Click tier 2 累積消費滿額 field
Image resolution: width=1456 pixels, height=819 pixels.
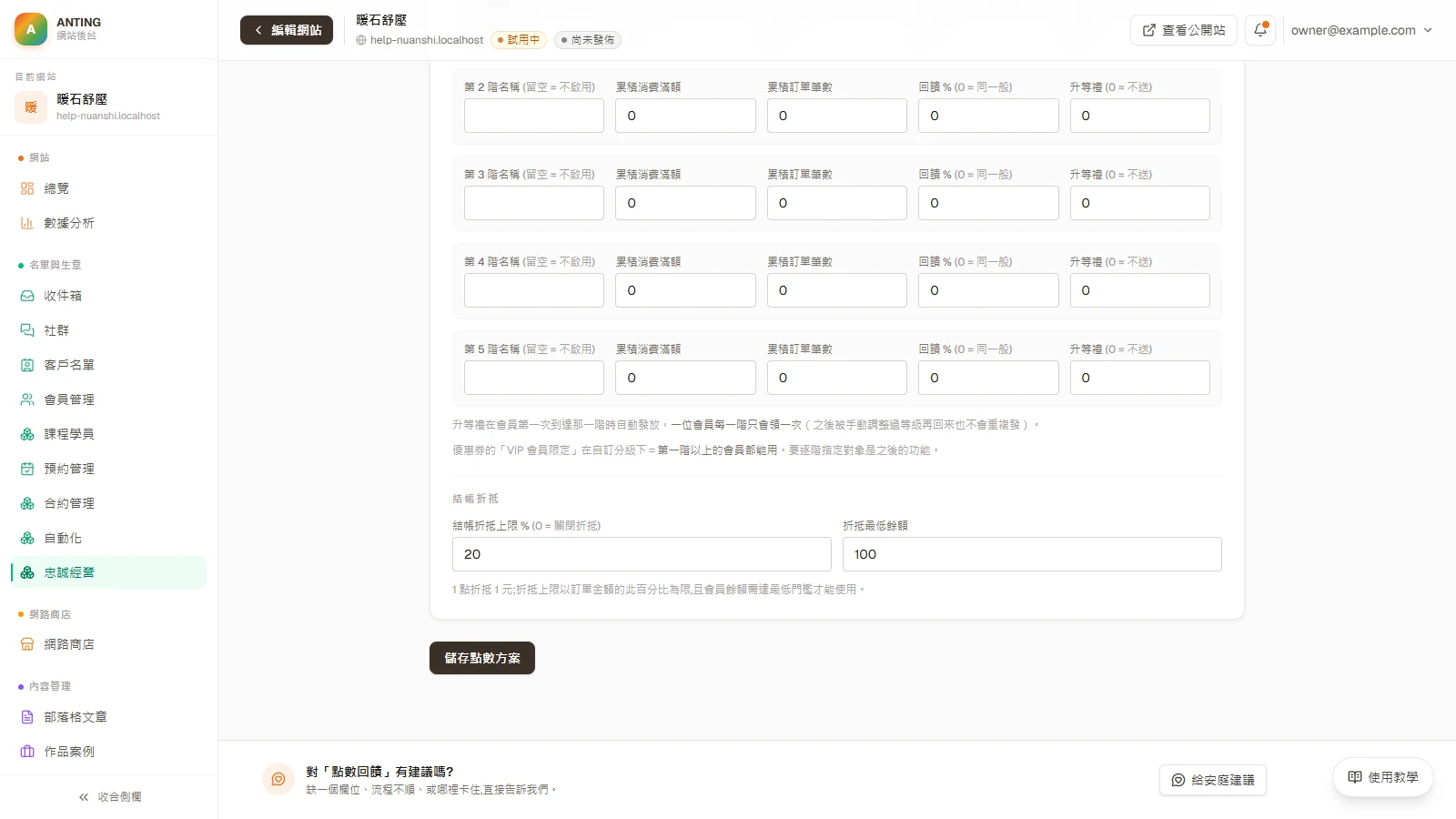[685, 116]
